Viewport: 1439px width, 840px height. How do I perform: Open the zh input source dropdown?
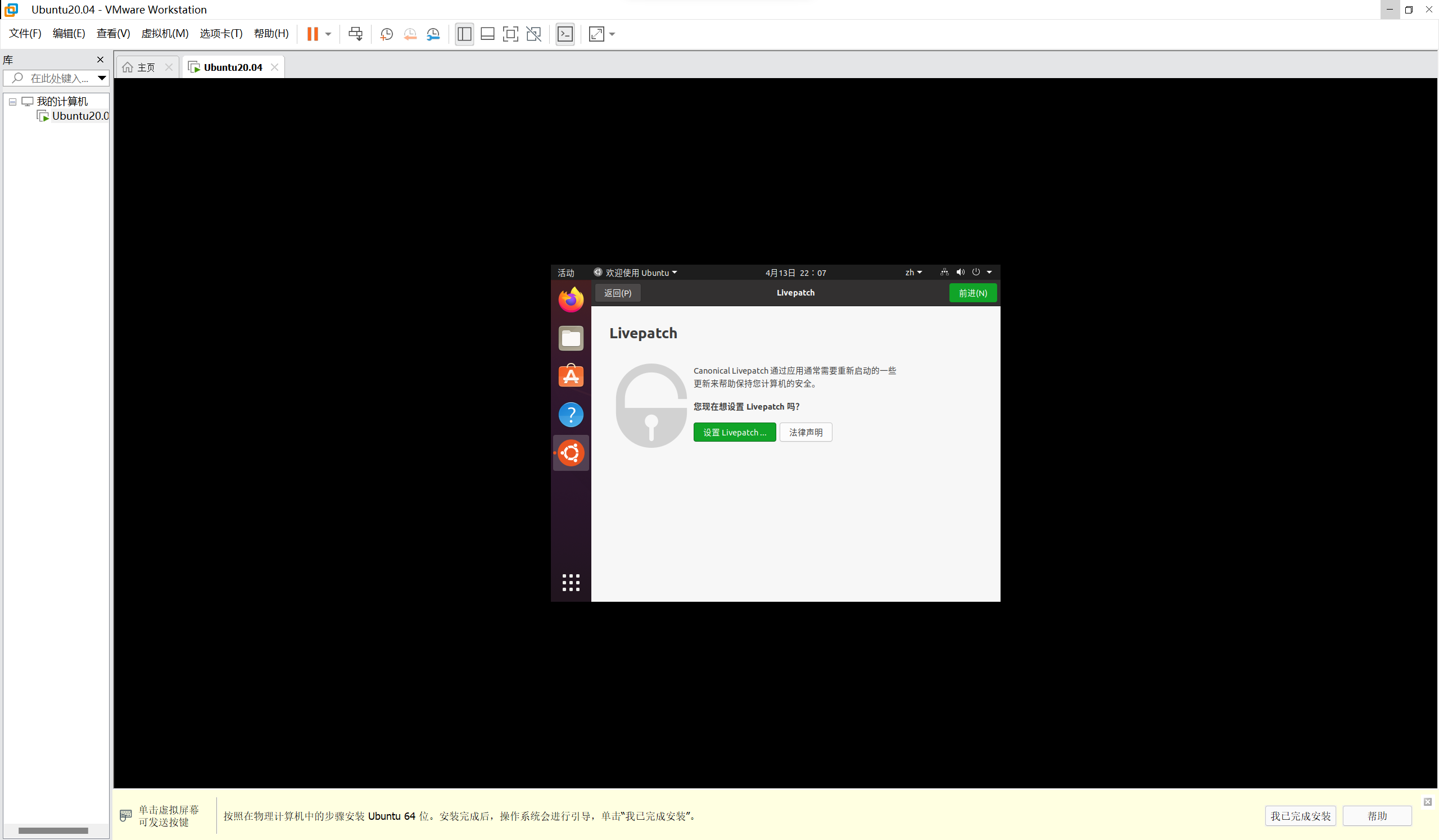click(x=913, y=273)
